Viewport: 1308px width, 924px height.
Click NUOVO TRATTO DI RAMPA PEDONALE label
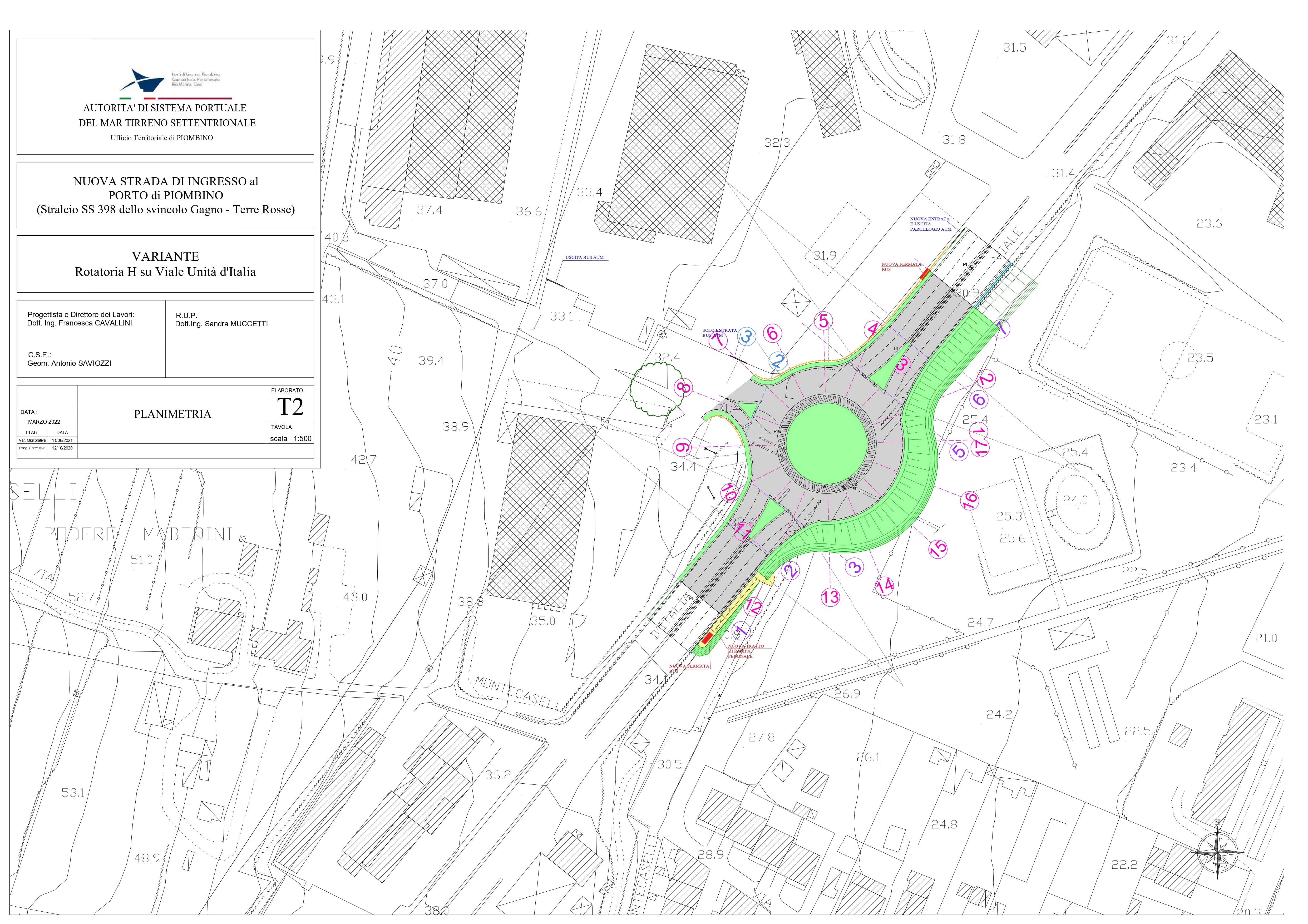(x=745, y=651)
